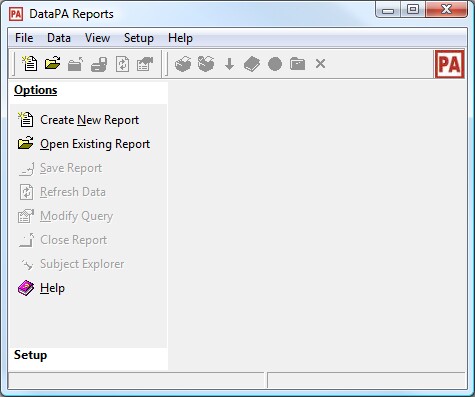Click the greyed Modify Query toolbar icon
This screenshot has height=397, width=475.
point(145,64)
